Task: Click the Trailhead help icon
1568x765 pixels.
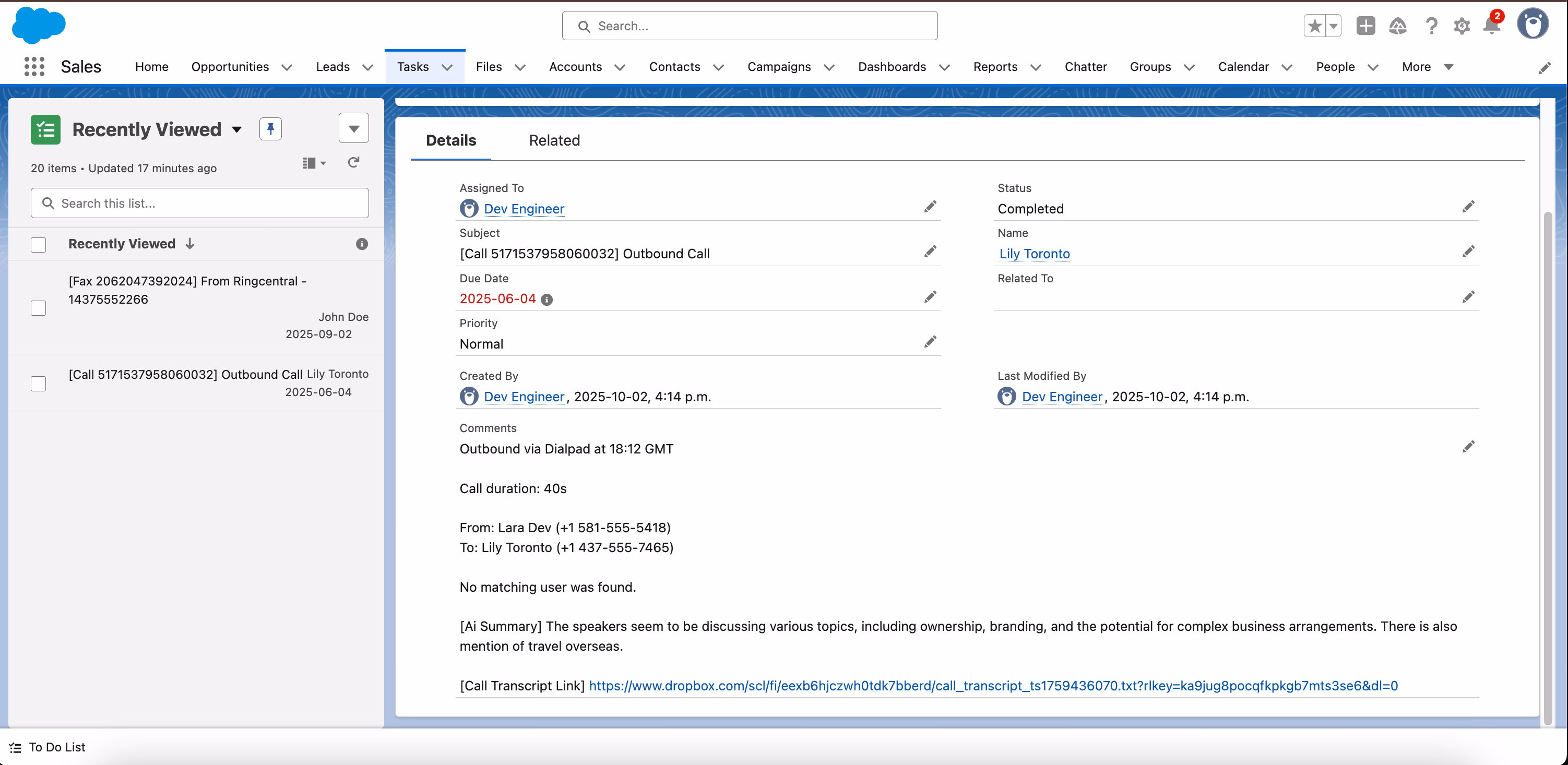Action: pyautogui.click(x=1397, y=26)
